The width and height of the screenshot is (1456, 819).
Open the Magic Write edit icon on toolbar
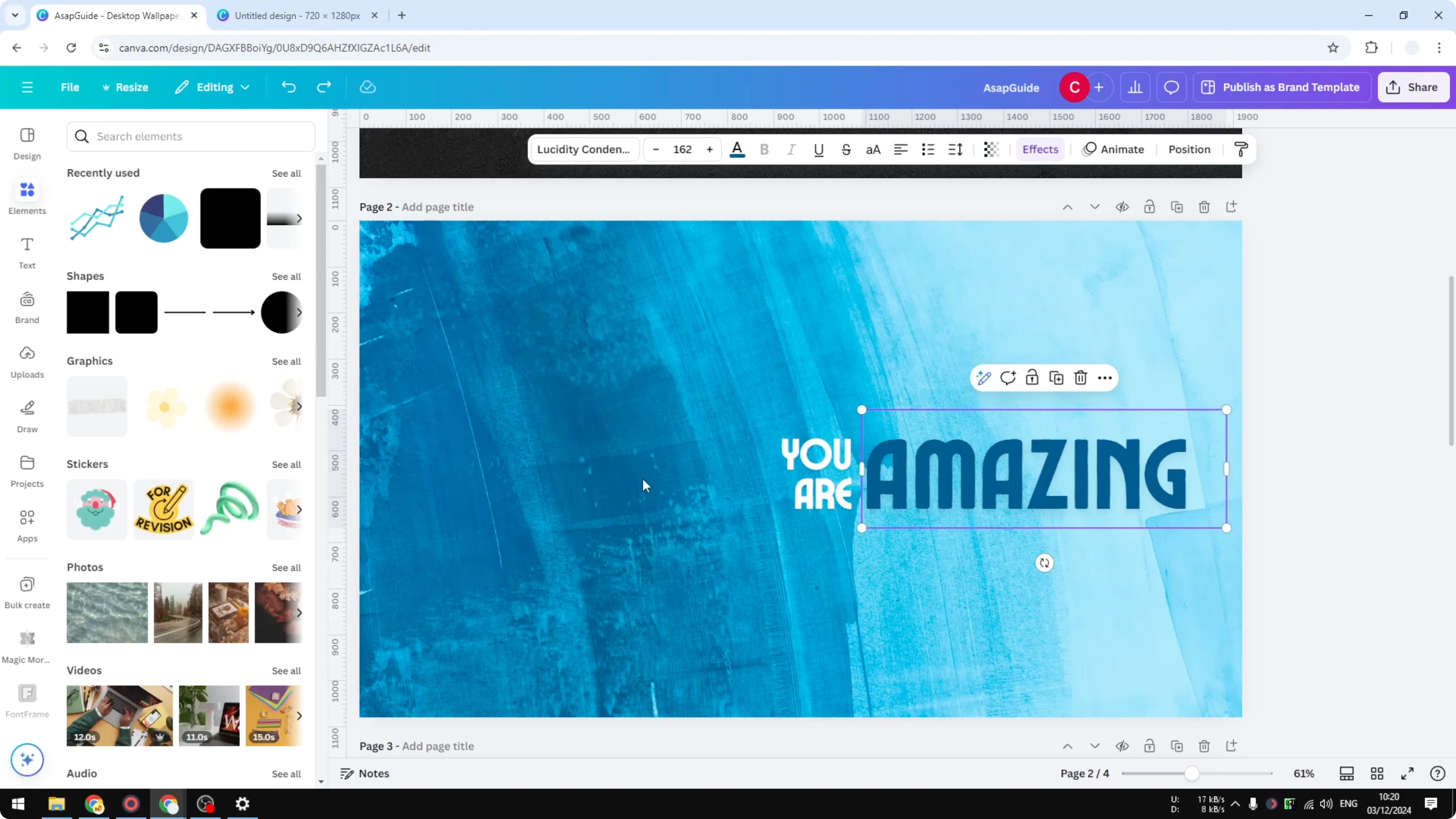pos(984,377)
